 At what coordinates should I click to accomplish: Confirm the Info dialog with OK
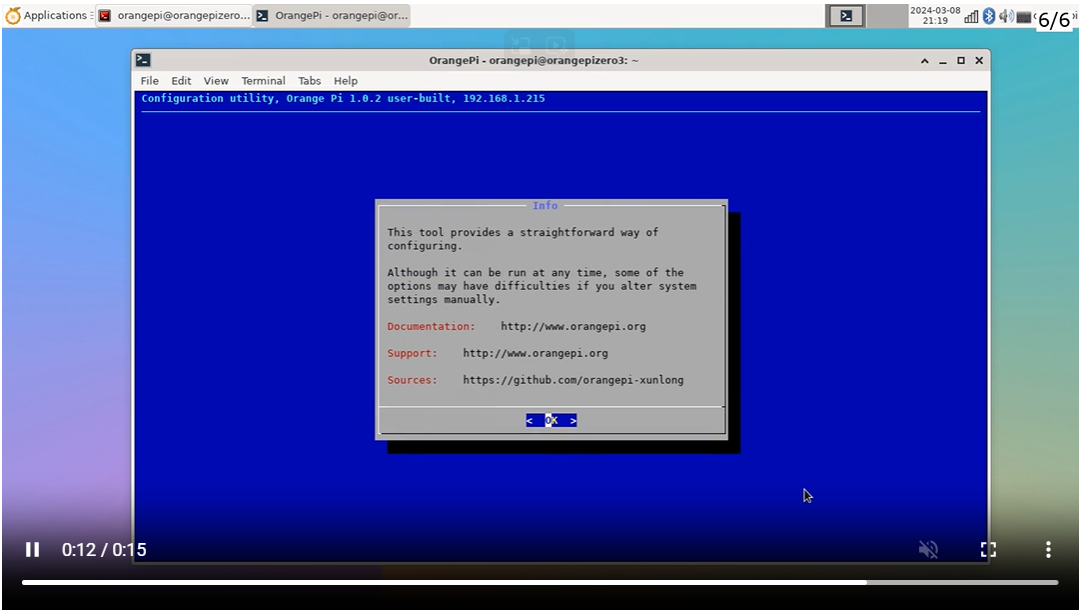click(x=551, y=421)
